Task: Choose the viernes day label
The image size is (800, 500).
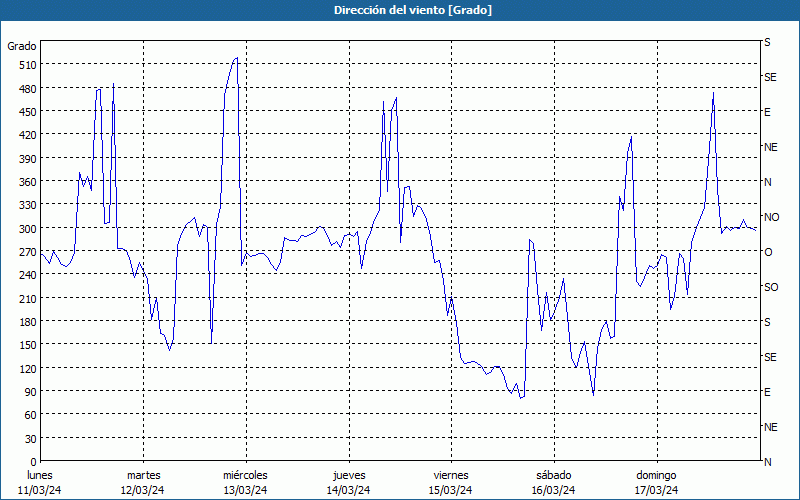Action: pos(451,476)
